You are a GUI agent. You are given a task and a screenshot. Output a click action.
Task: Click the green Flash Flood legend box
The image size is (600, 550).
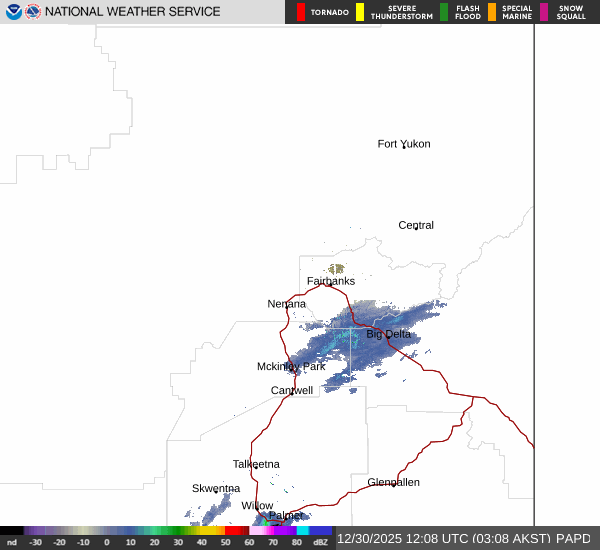coord(444,12)
